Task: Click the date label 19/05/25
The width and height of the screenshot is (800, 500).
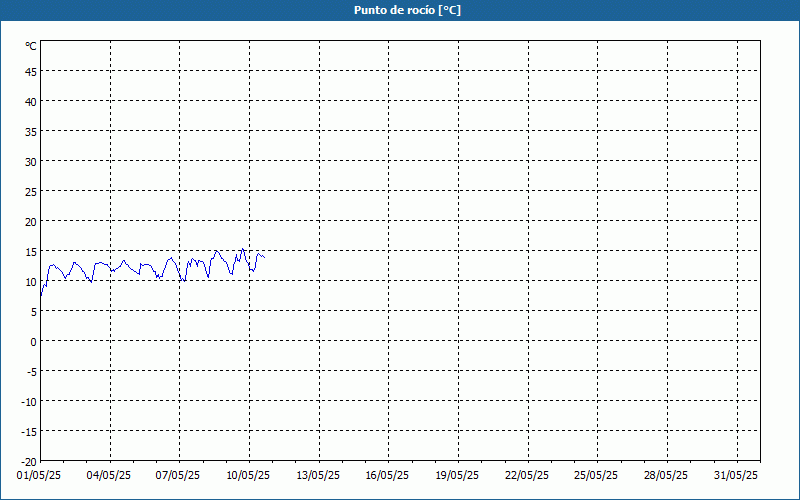Action: coord(457,476)
